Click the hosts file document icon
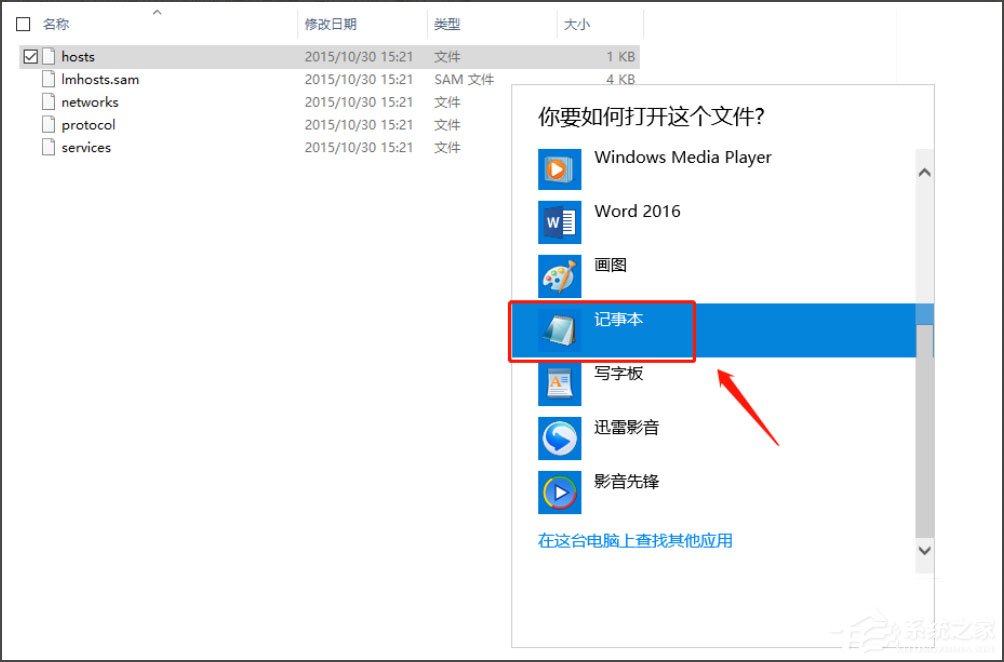Viewport: 1004px width, 662px height. pyautogui.click(x=48, y=57)
